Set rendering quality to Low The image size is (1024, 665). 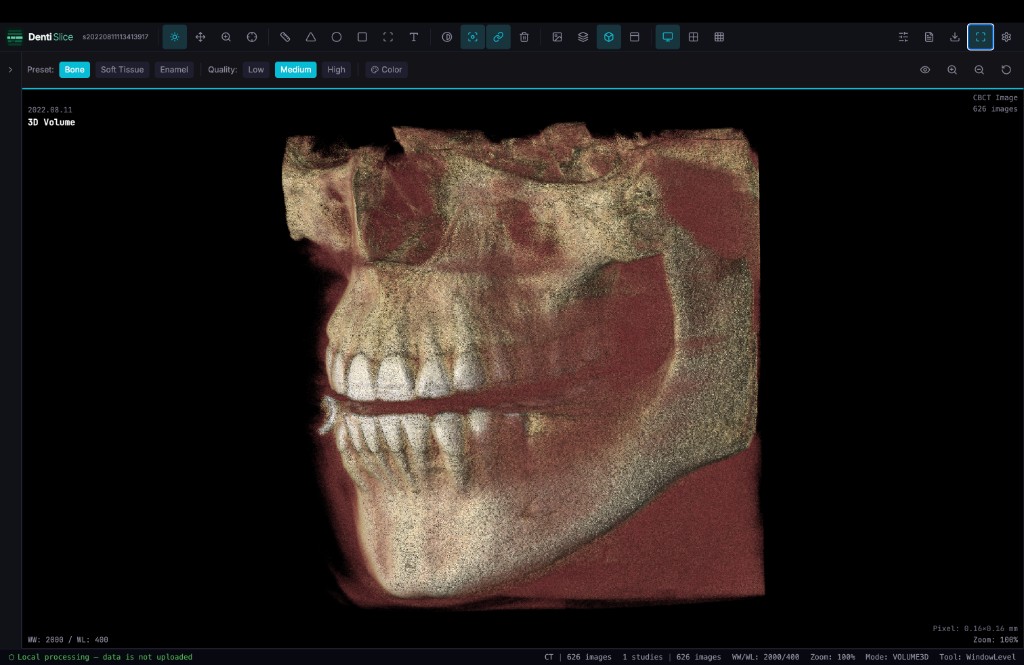click(x=255, y=70)
